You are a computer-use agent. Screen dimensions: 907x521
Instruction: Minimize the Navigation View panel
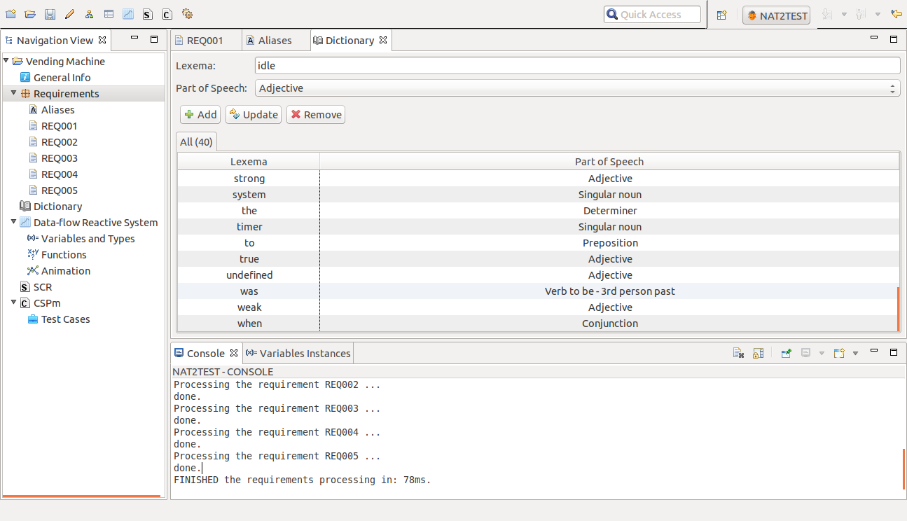[x=134, y=39]
